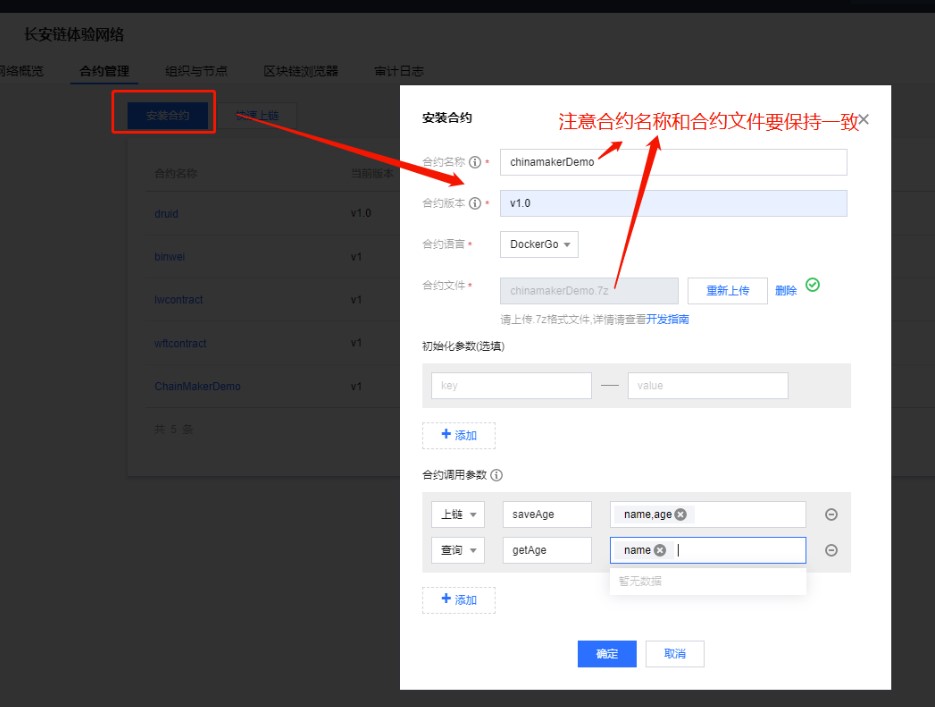Click the 删除 link for the contract file
Screen dimensions: 935x707
click(786, 291)
